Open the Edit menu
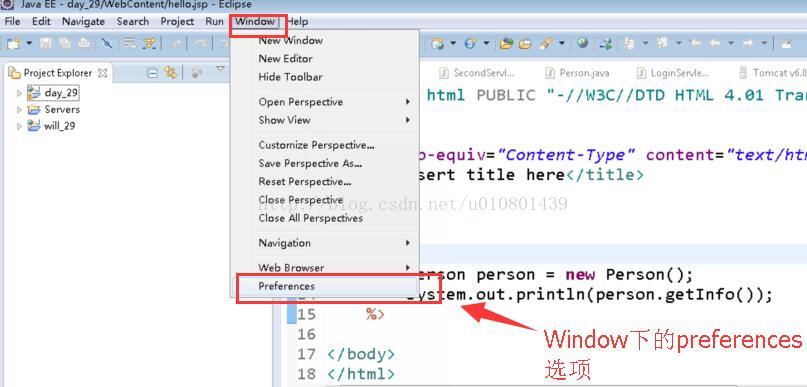 point(41,22)
